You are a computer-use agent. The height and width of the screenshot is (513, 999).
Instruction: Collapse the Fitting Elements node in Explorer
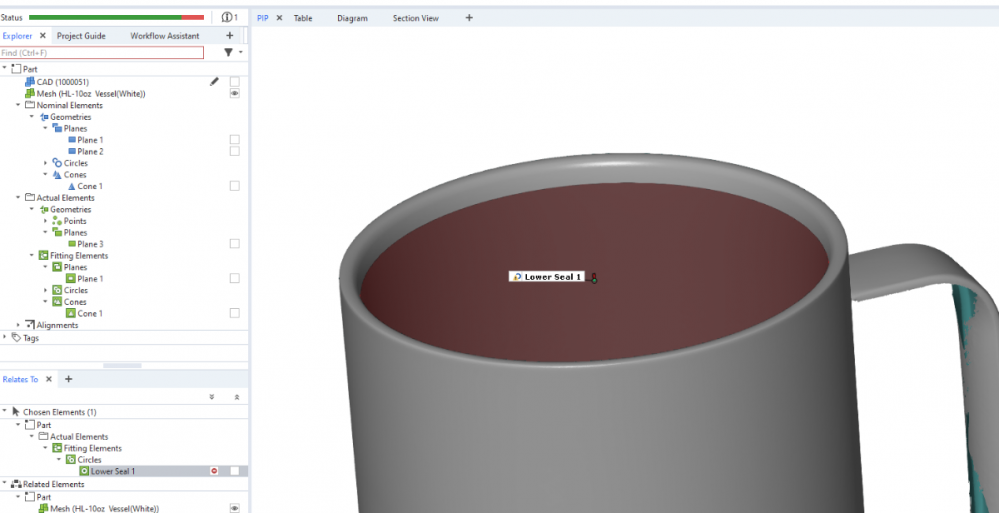32,256
